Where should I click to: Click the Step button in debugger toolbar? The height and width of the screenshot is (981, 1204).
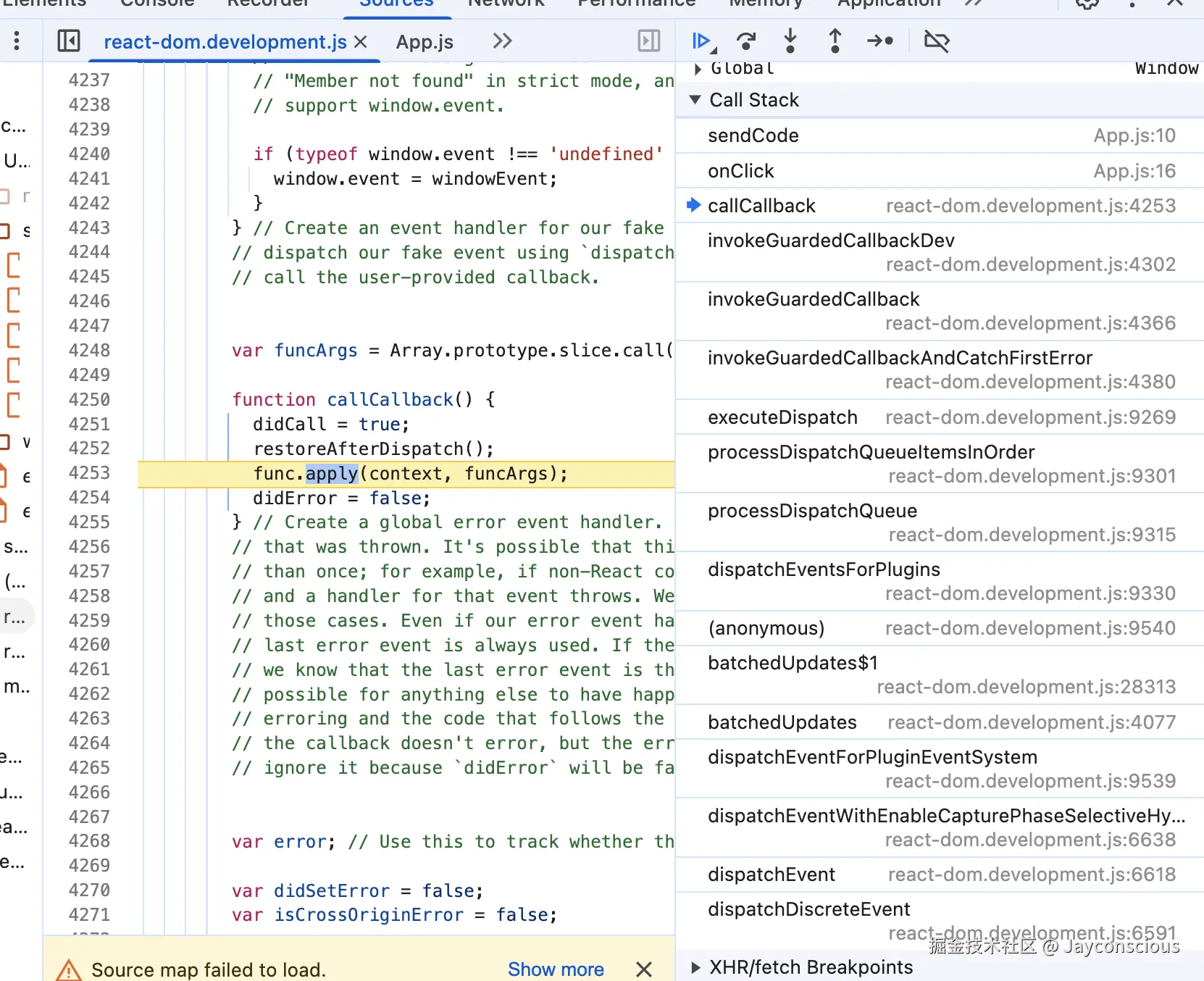(880, 41)
